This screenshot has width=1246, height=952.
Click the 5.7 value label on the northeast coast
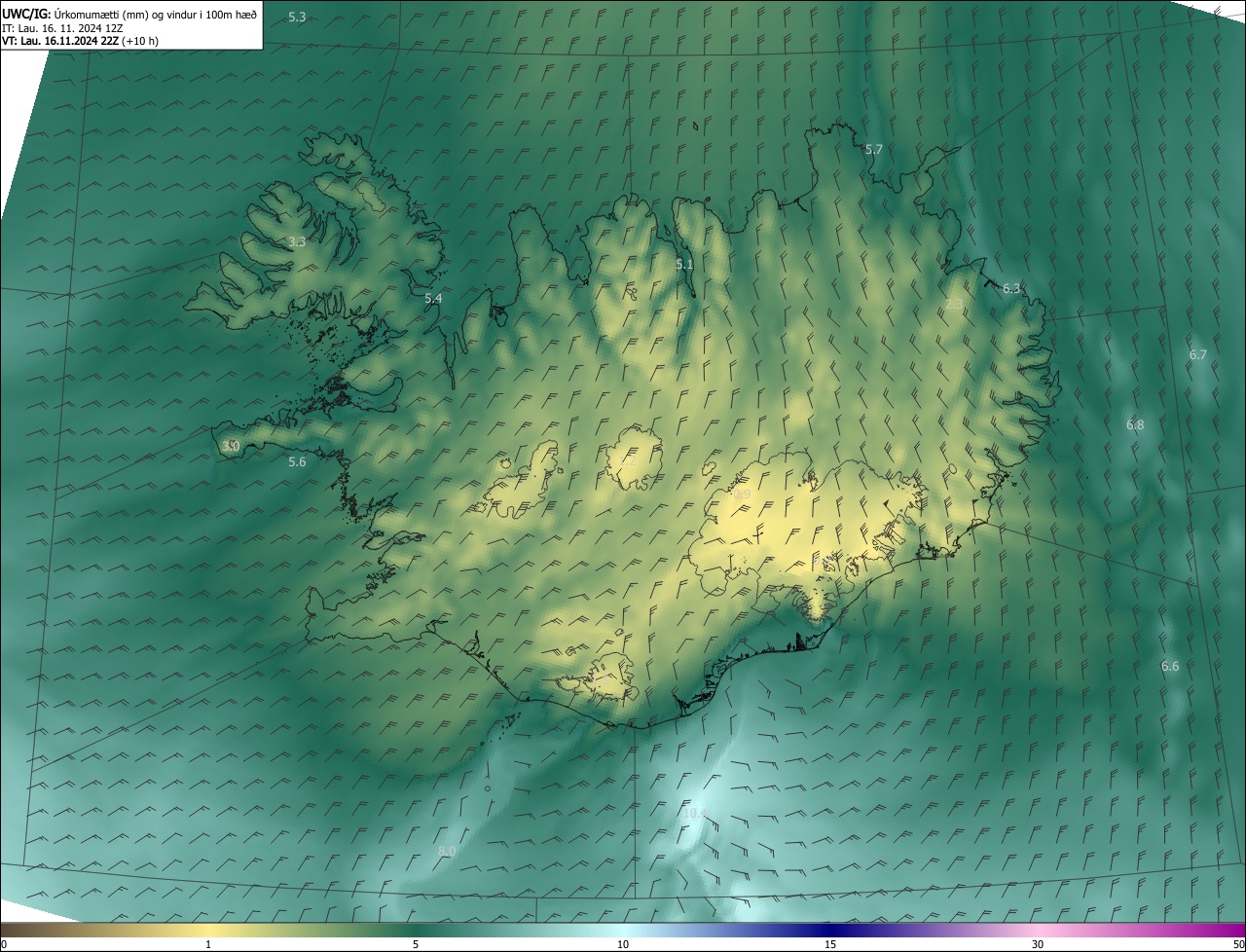tap(873, 149)
